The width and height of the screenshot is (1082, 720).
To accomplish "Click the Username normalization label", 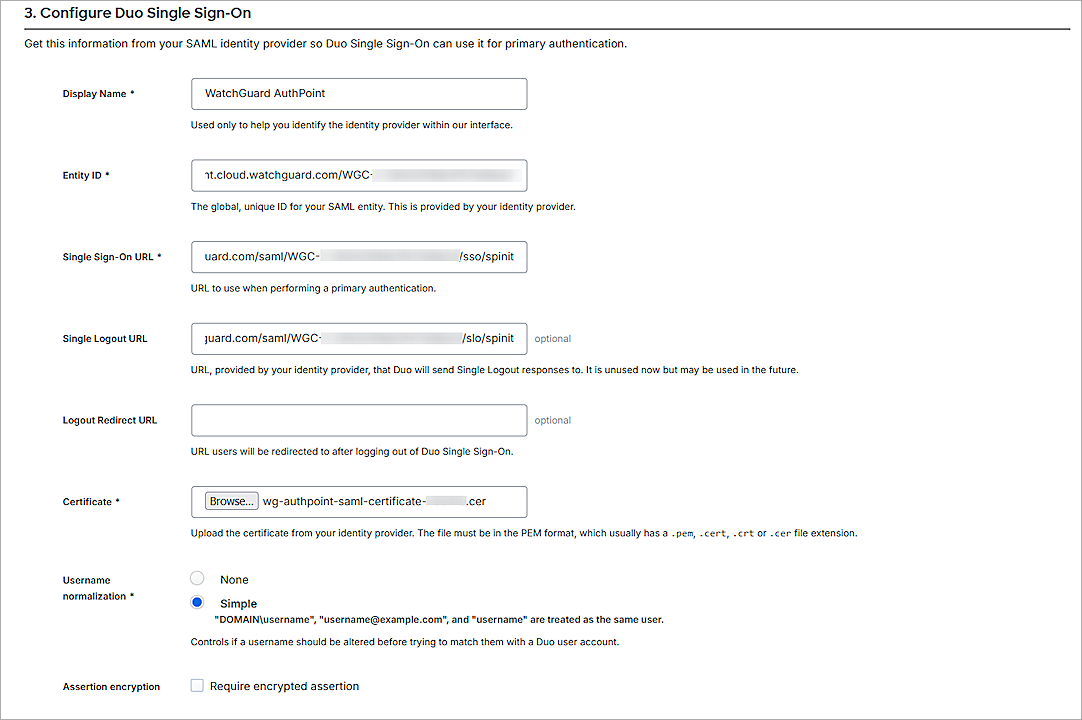I will [x=95, y=588].
